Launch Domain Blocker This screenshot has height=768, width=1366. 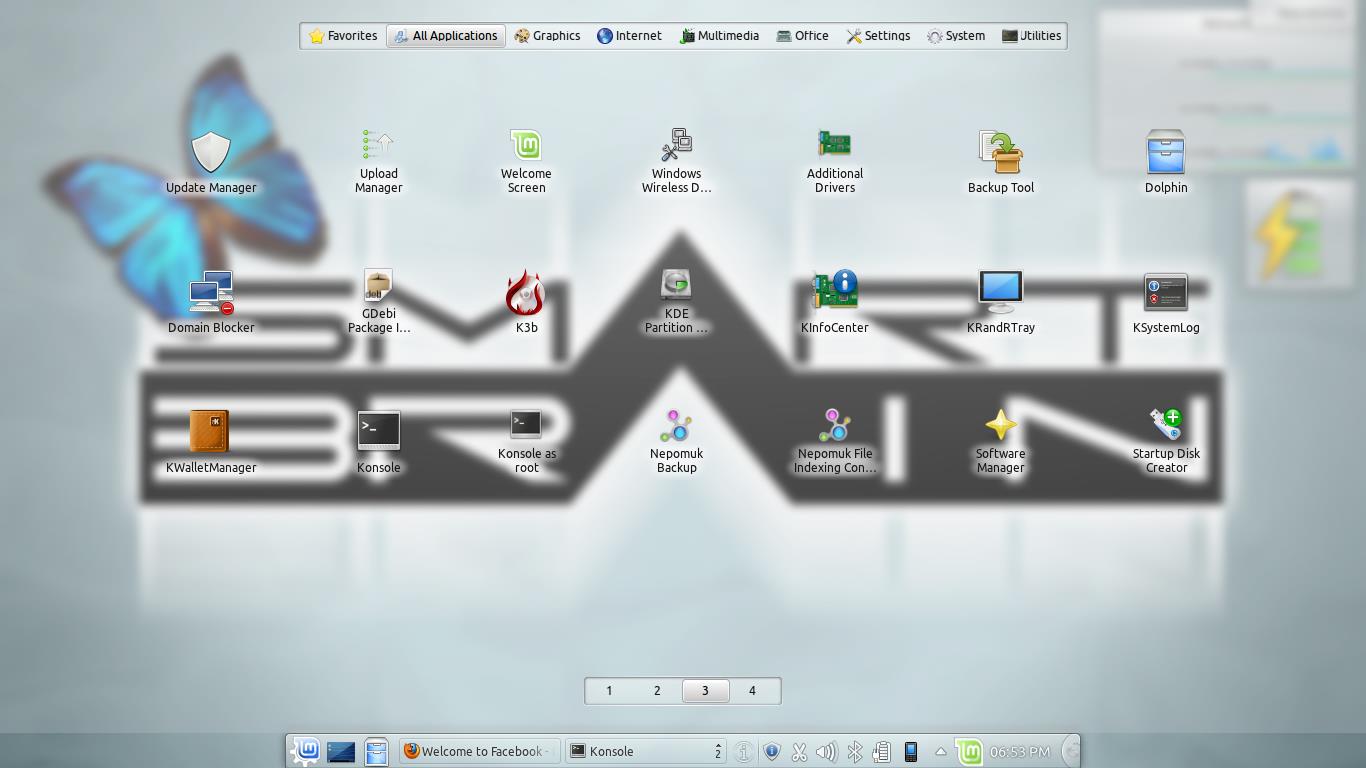click(211, 301)
